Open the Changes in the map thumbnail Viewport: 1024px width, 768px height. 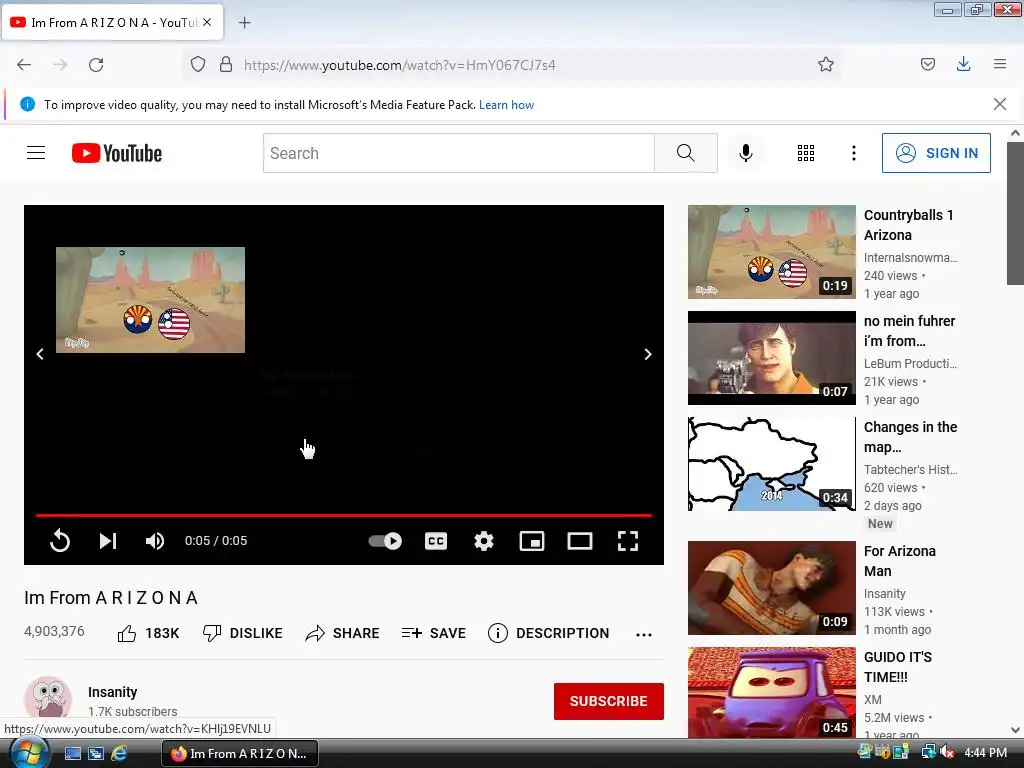point(771,464)
